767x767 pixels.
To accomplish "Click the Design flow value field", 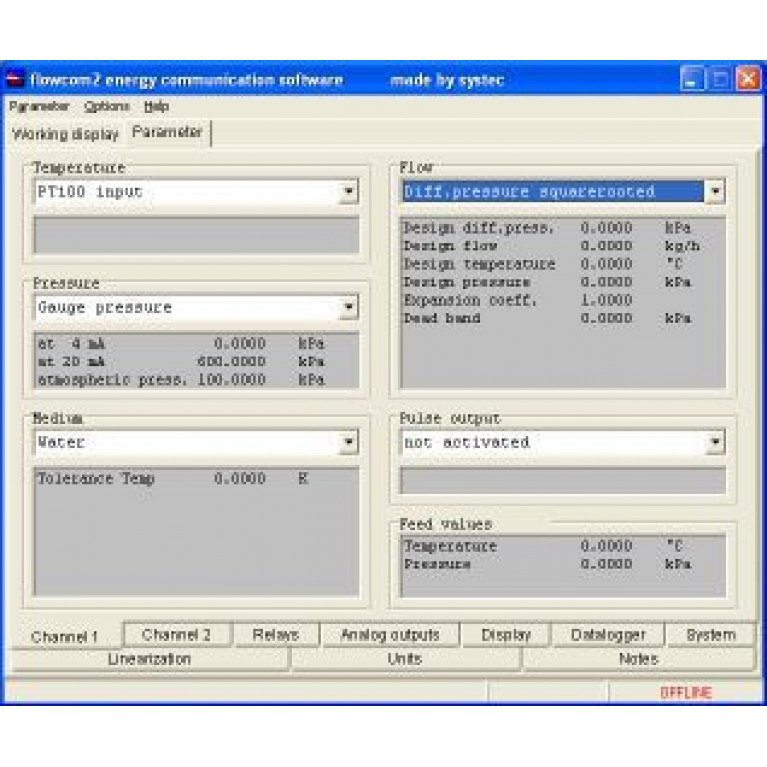I will coord(606,246).
